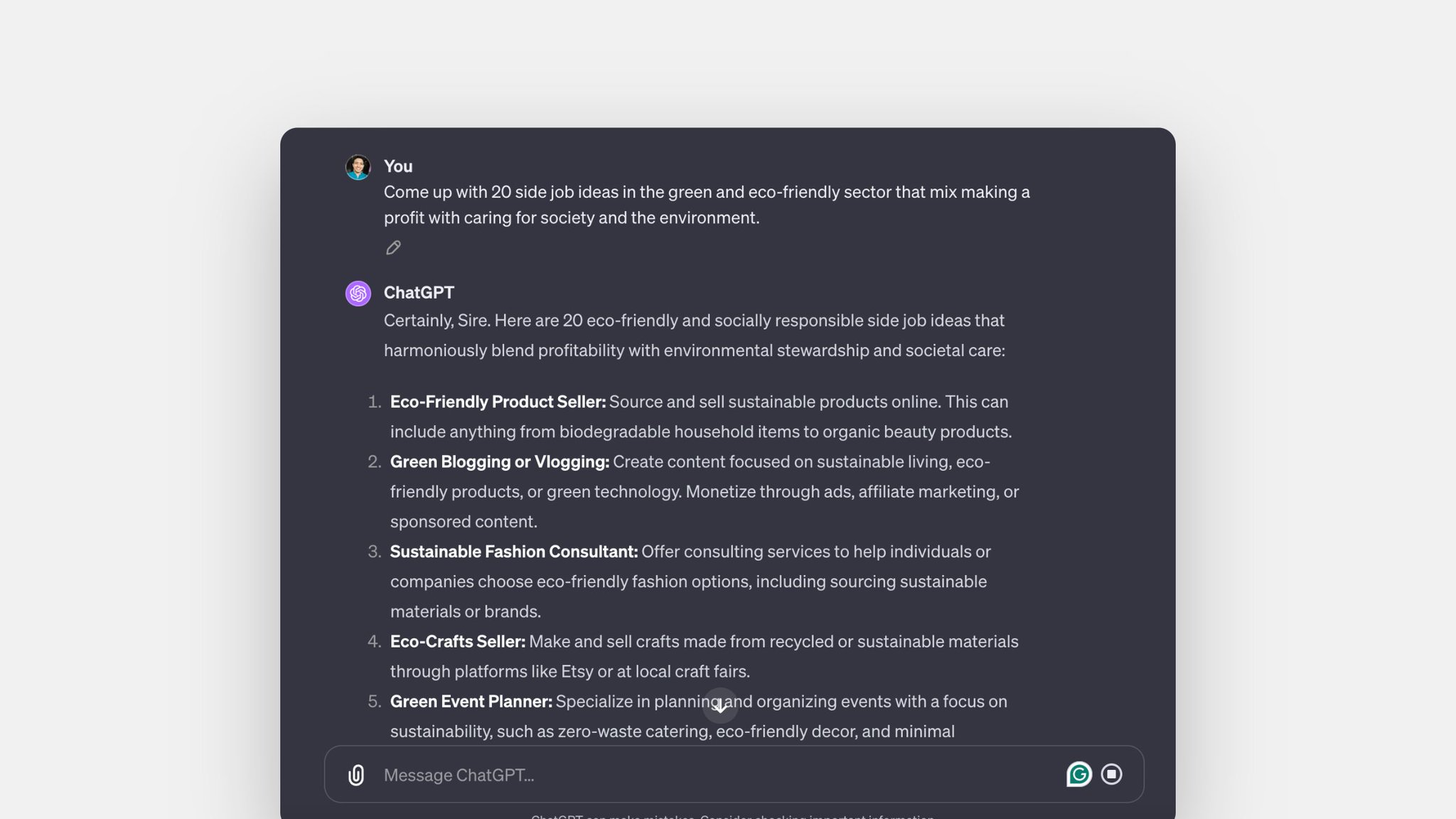Click the "ChatGPT can make mistakes" disclaimer
This screenshot has width=1456, height=819.
pyautogui.click(x=732, y=816)
